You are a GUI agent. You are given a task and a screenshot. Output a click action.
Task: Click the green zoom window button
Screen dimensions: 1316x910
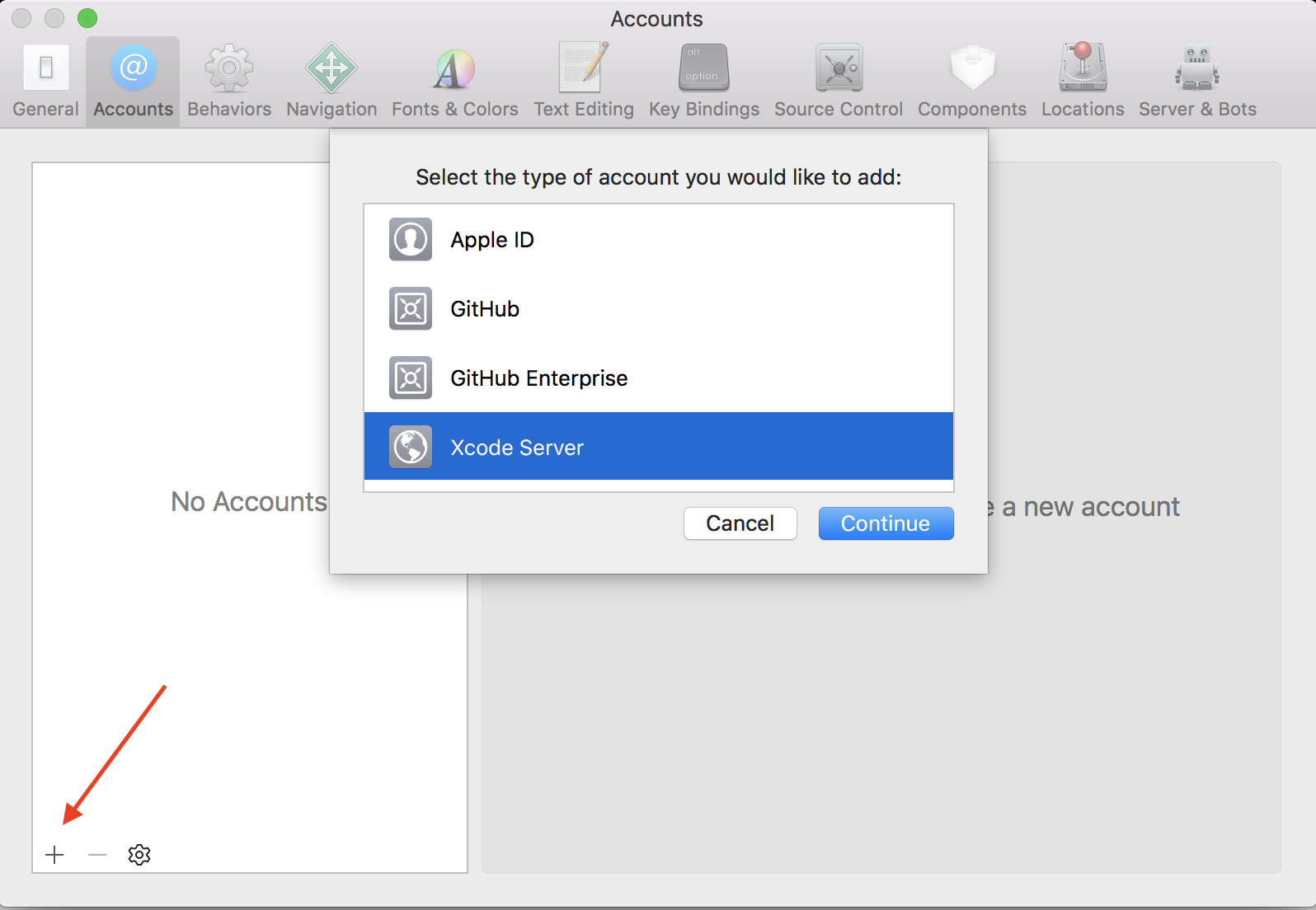pyautogui.click(x=87, y=18)
